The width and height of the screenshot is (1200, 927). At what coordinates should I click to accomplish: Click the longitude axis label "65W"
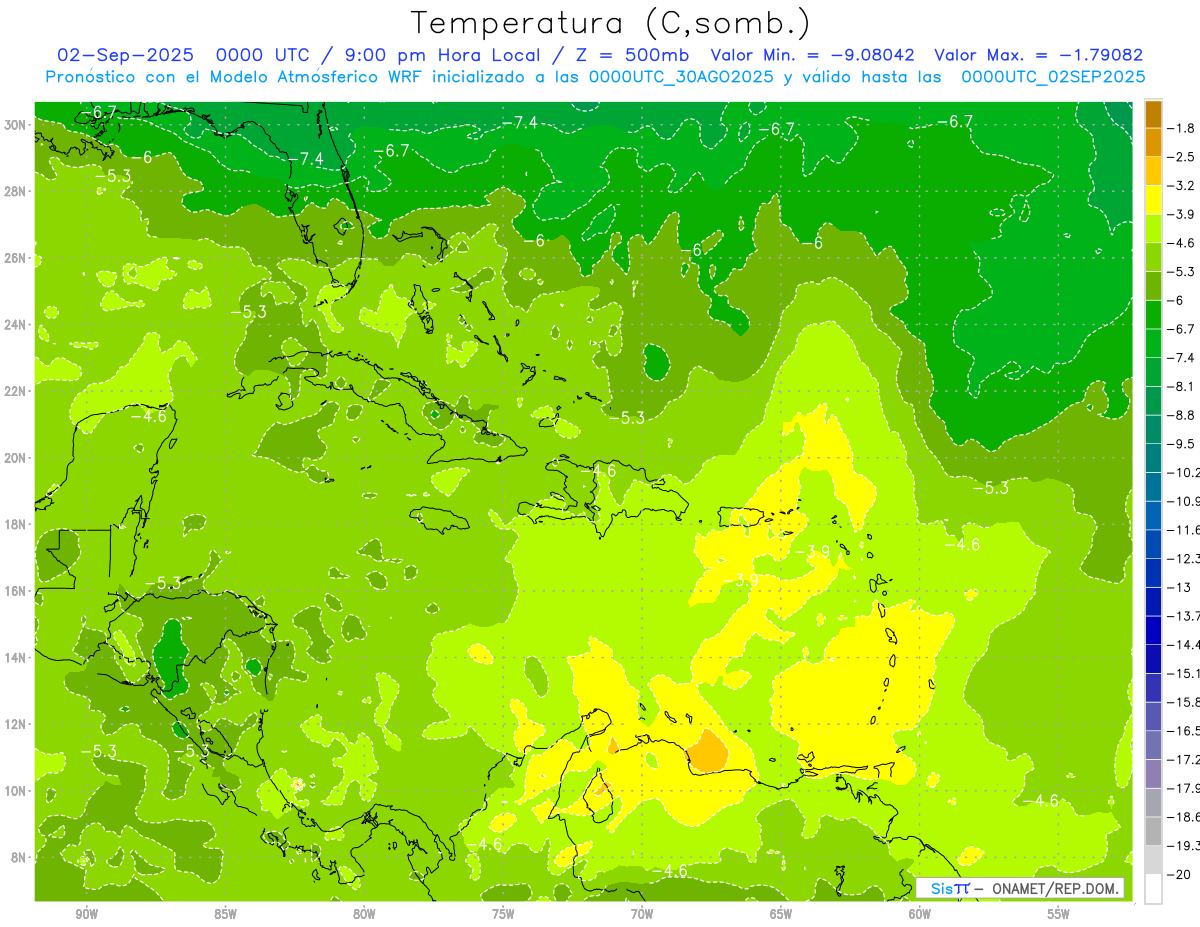(781, 914)
